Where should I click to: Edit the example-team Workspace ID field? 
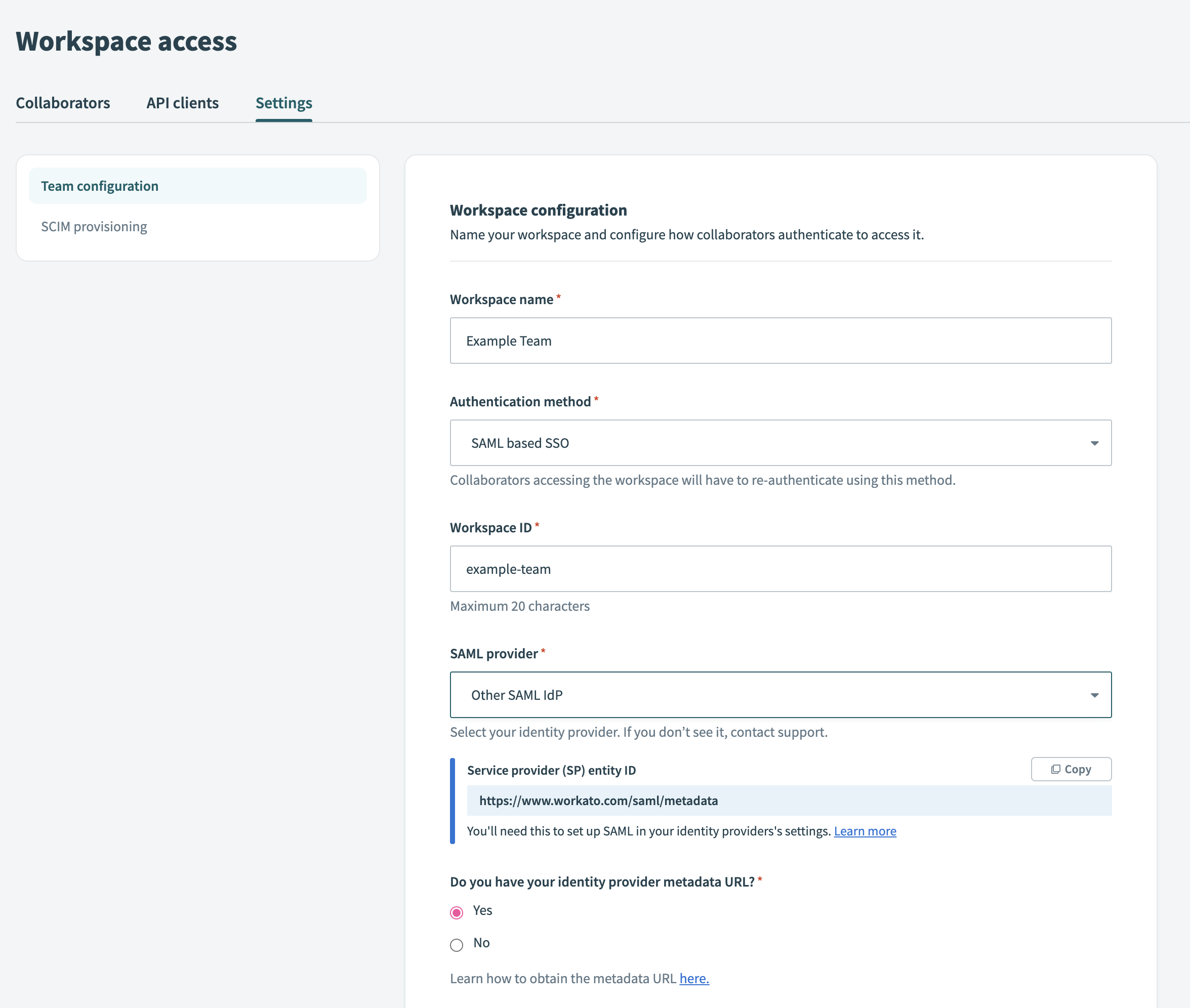[781, 569]
